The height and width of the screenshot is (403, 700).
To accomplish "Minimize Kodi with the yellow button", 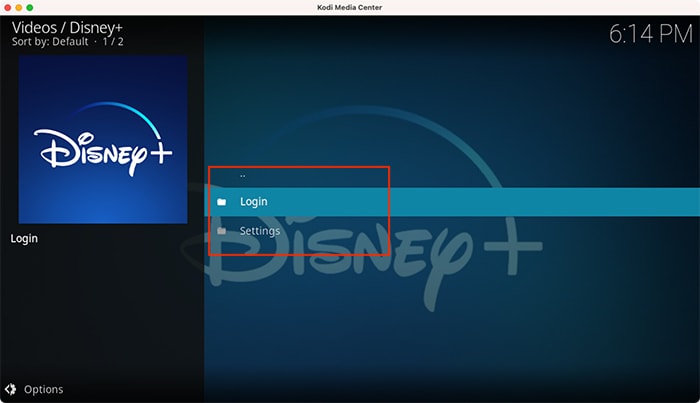I will tap(19, 8).
